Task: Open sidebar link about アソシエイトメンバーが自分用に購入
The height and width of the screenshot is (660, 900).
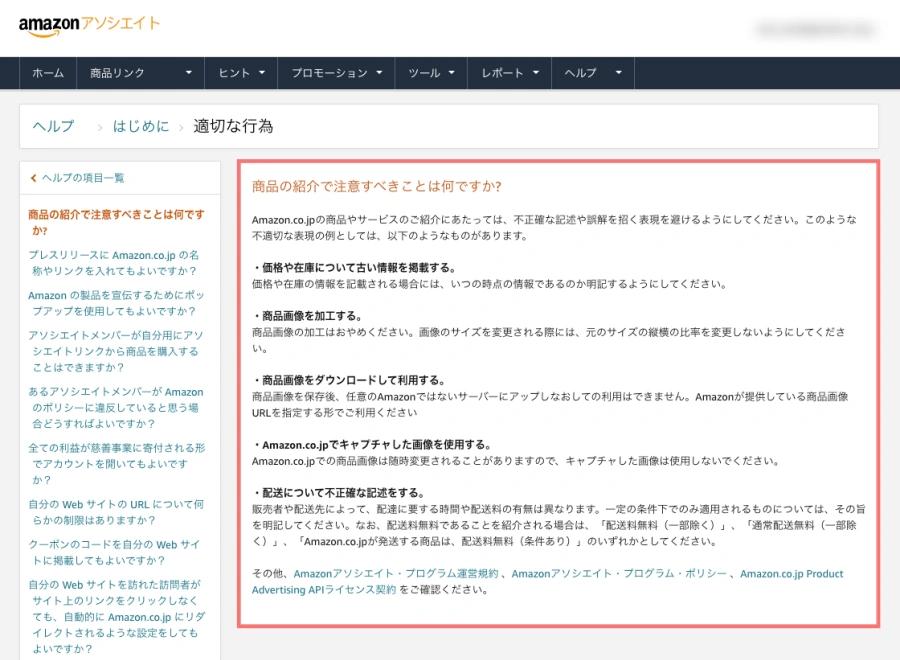Action: pyautogui.click(x=115, y=351)
